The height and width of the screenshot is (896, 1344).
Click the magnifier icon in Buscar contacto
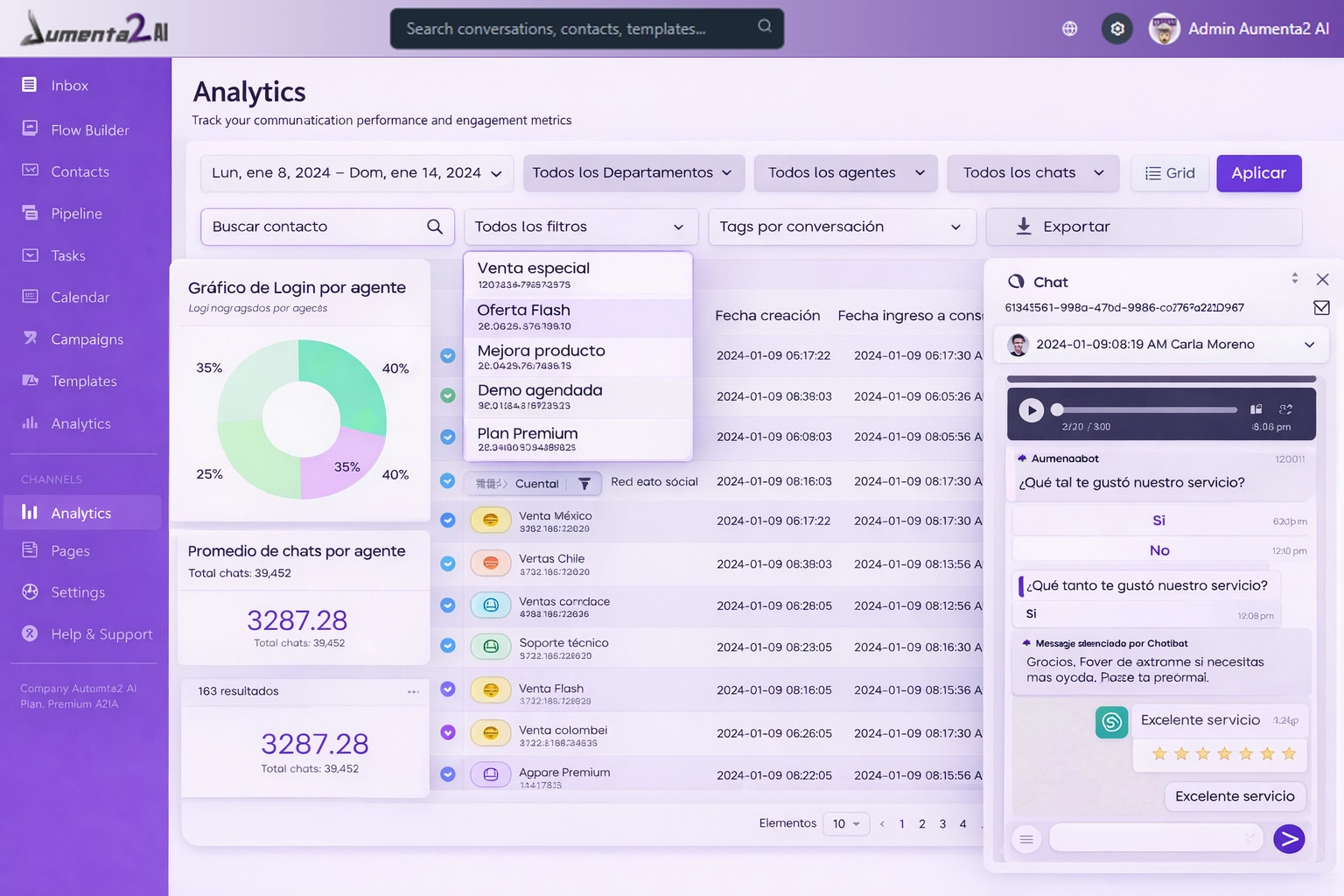(x=434, y=227)
